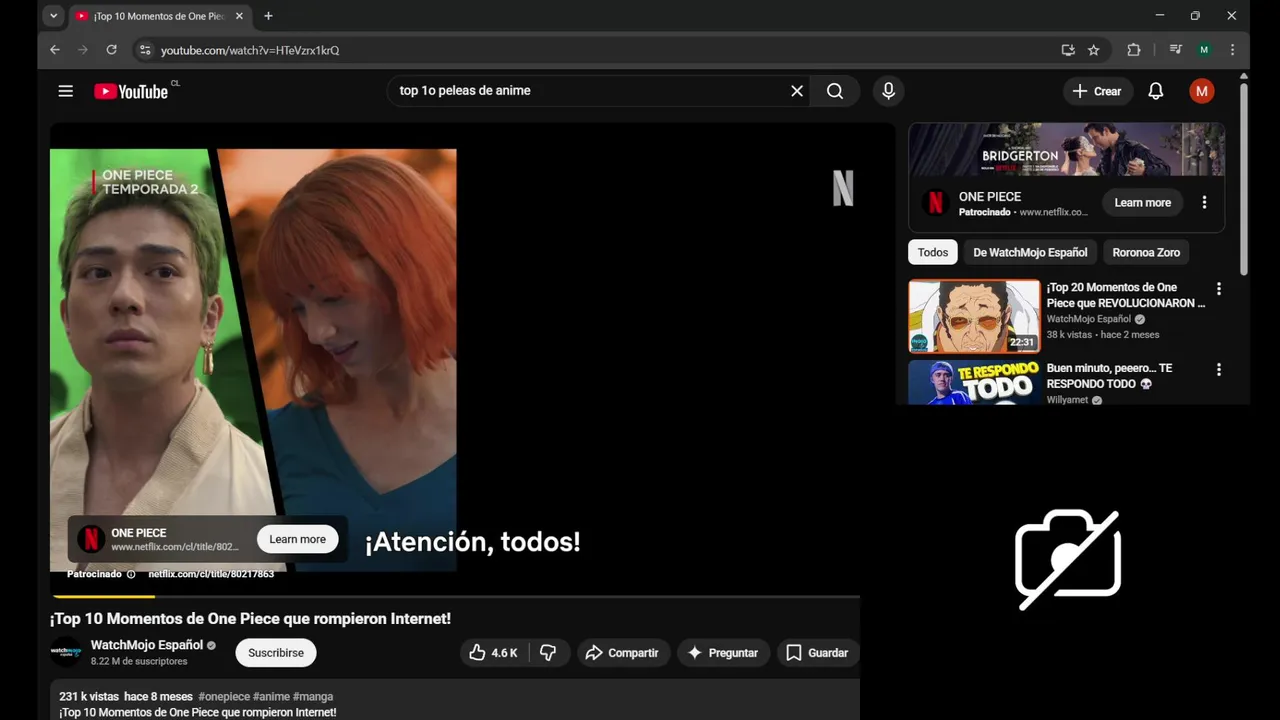1280x720 pixels.
Task: Go to the YouTube home logo
Action: pos(131,91)
